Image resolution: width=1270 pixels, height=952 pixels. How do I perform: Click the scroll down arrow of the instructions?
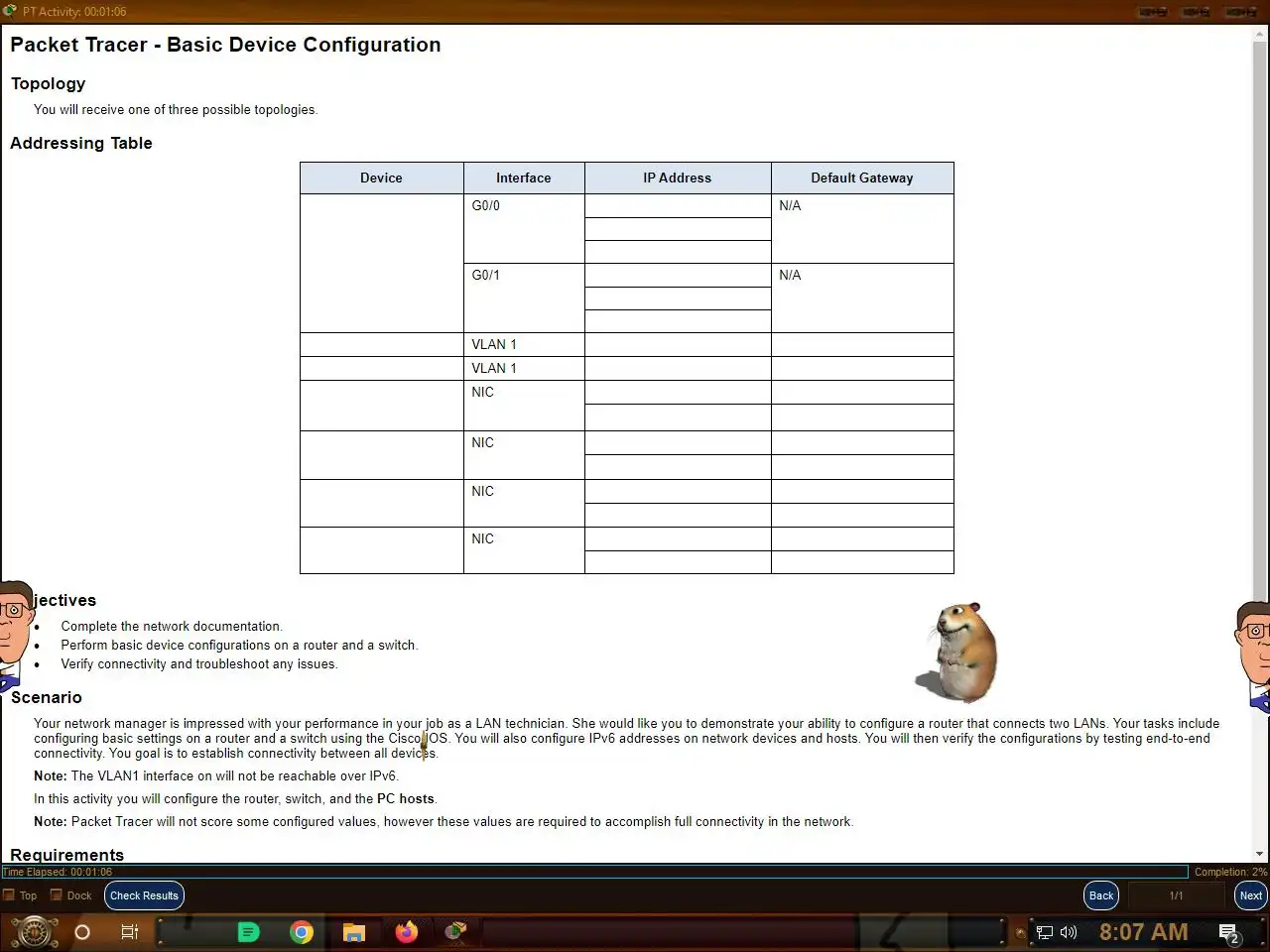click(x=1260, y=854)
